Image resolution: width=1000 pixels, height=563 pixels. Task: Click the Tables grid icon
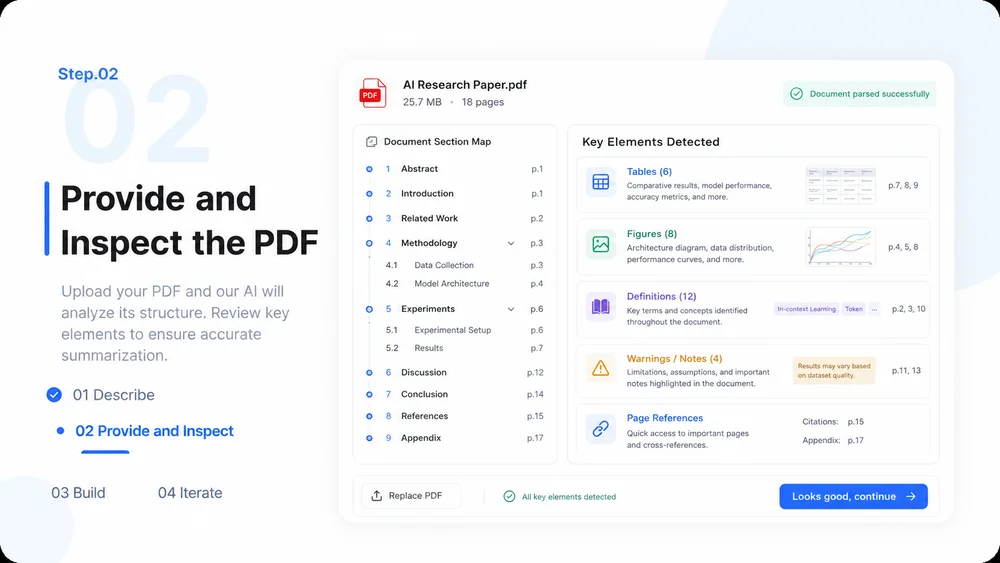point(601,182)
